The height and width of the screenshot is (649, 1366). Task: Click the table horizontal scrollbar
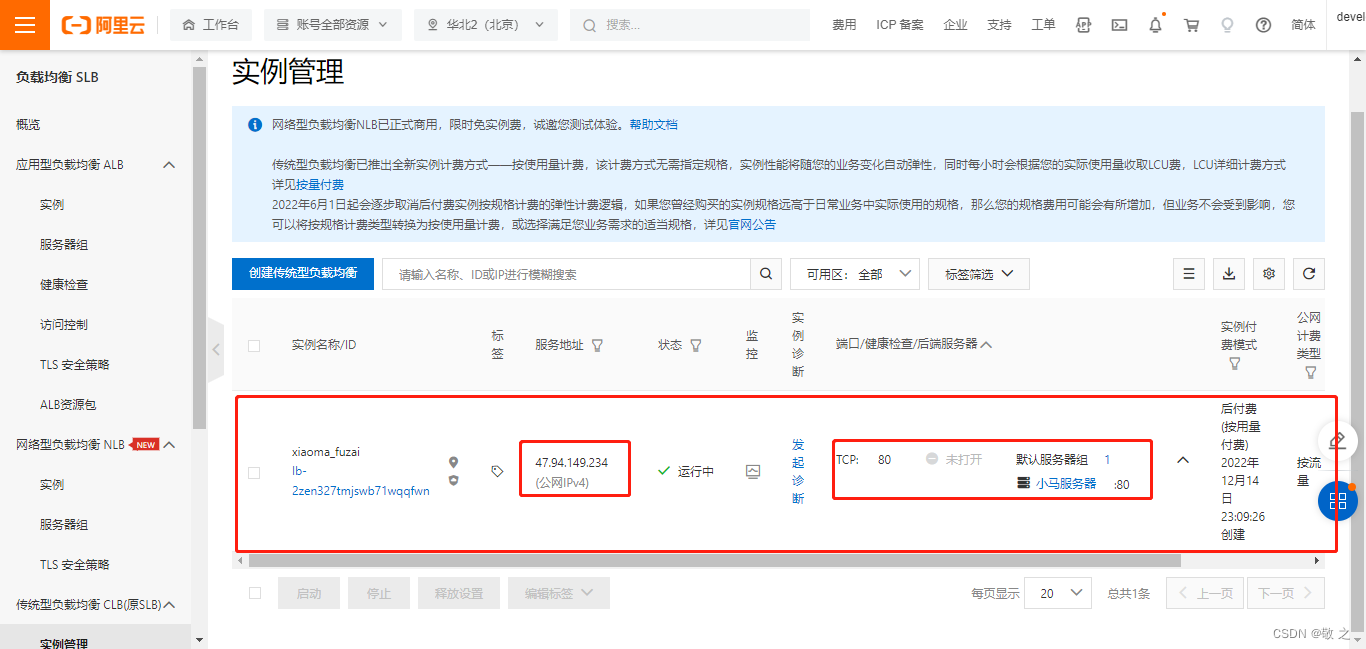coord(714,561)
